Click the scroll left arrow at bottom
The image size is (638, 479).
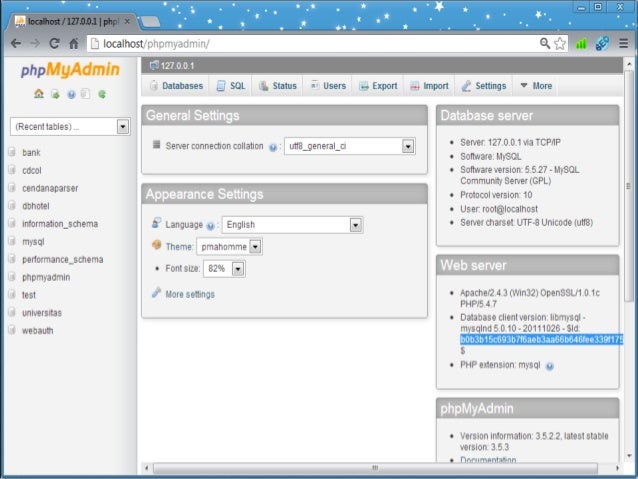point(146,468)
